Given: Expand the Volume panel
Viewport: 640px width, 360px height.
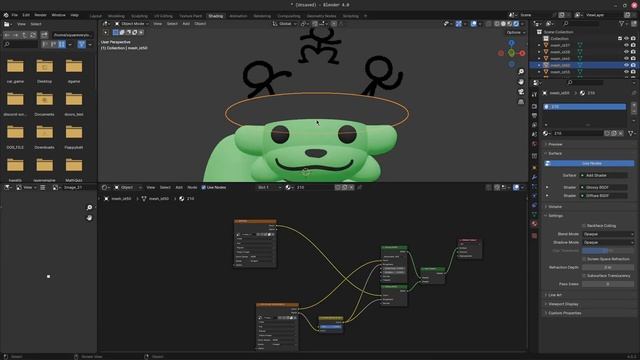Looking at the screenshot, I should click(554, 207).
